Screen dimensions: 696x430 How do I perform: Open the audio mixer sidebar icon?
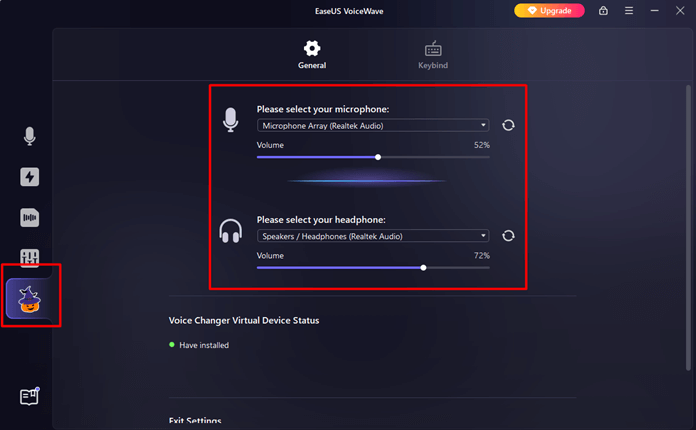pyautogui.click(x=30, y=258)
